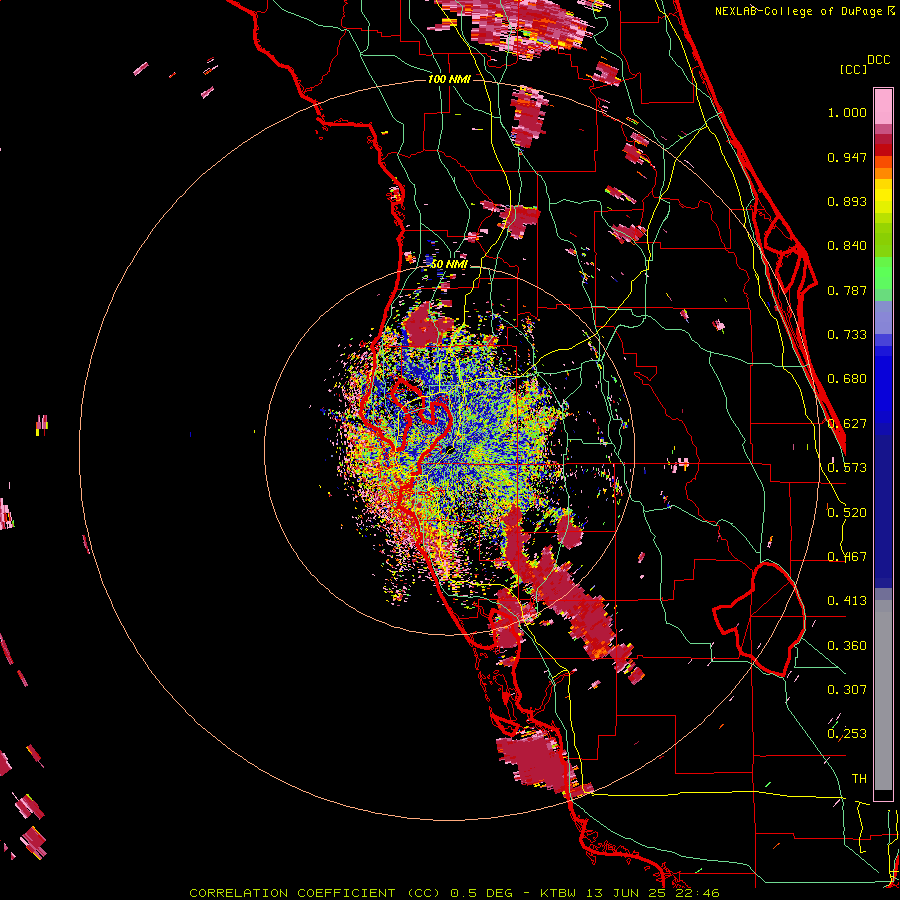The height and width of the screenshot is (900, 900).
Task: Pick the gray low-value segment of color bar
Action: pyautogui.click(x=883, y=695)
